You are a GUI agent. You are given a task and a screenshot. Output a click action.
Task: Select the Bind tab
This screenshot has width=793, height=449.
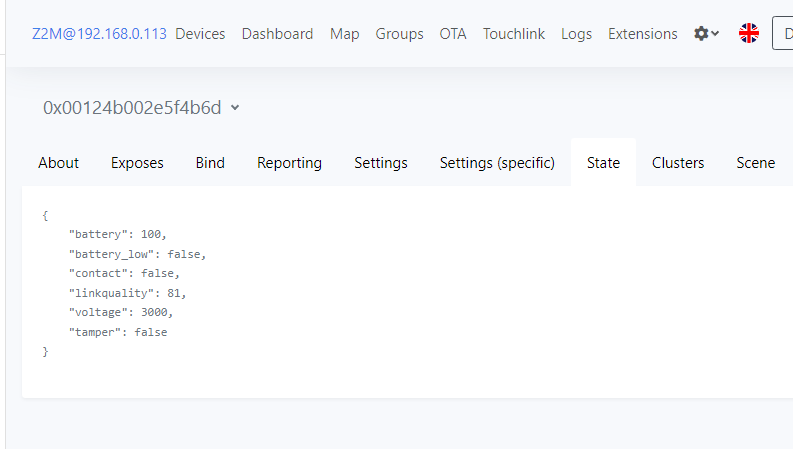210,163
